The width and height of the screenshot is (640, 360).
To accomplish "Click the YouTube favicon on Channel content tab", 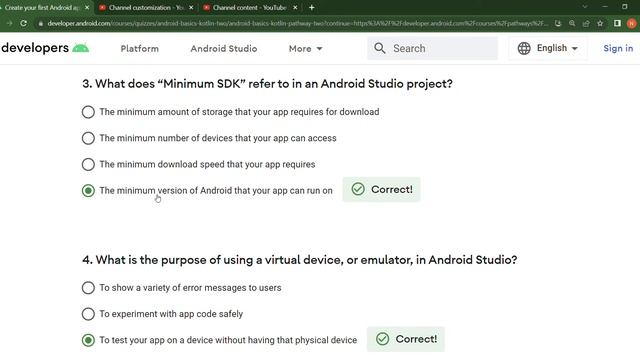I will coord(207,7).
